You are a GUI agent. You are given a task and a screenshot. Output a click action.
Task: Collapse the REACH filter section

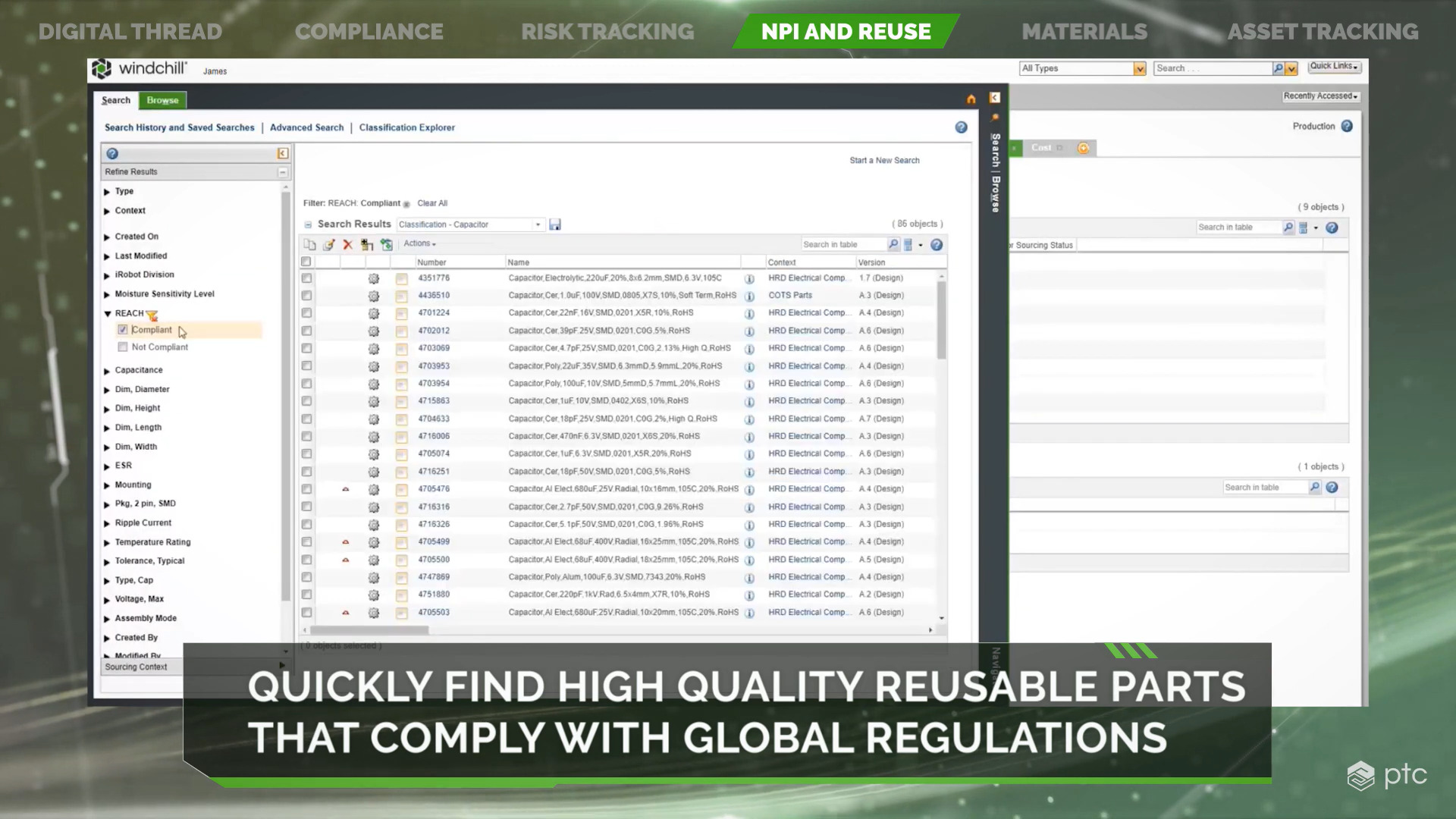[108, 313]
